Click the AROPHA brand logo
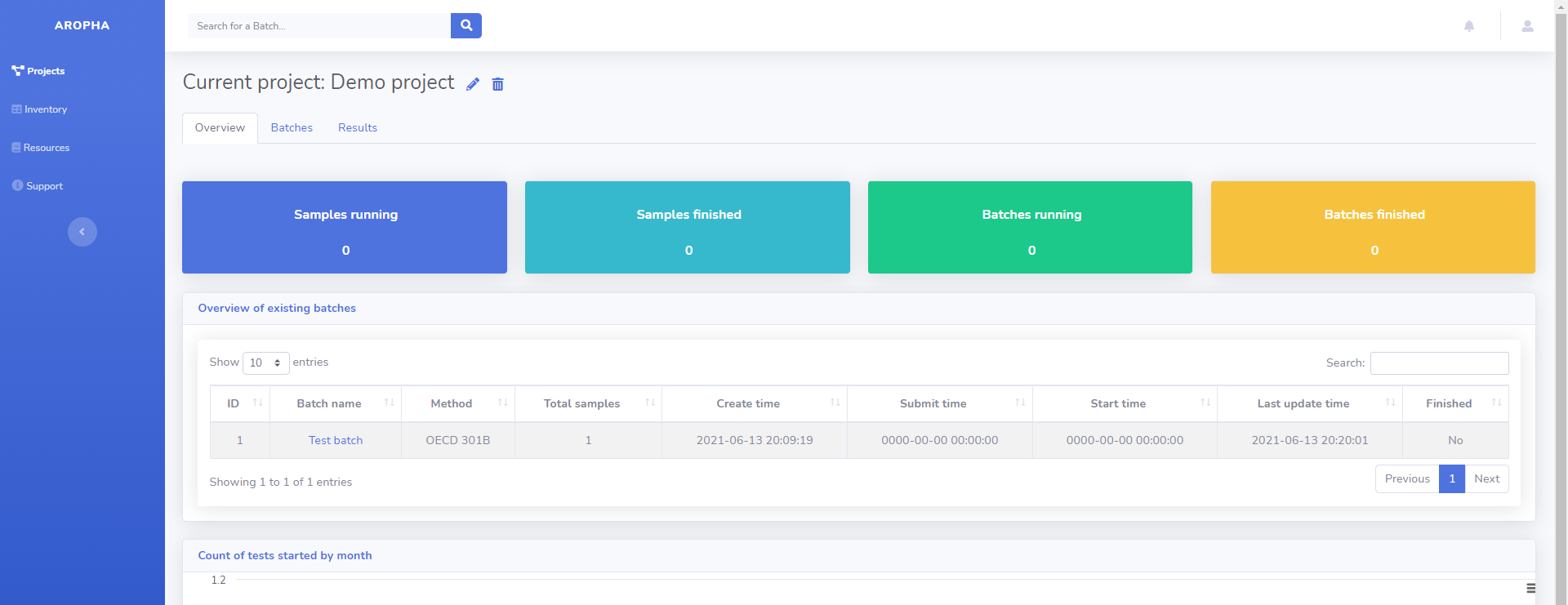This screenshot has height=605, width=1568. coord(82,25)
